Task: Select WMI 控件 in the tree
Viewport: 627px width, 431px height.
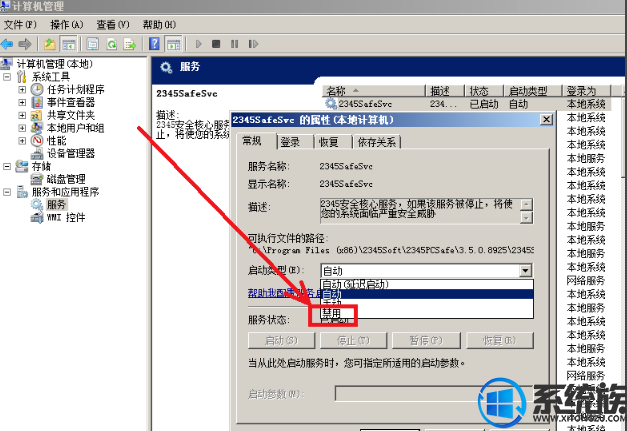Action: coord(66,217)
